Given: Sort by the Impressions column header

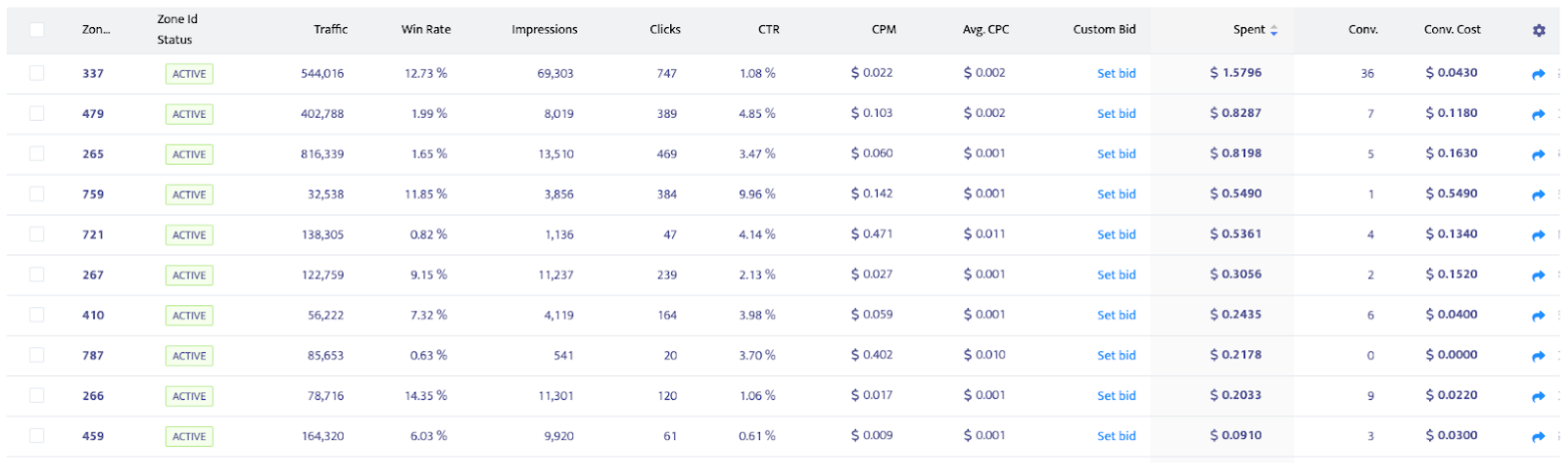Looking at the screenshot, I should [x=544, y=30].
